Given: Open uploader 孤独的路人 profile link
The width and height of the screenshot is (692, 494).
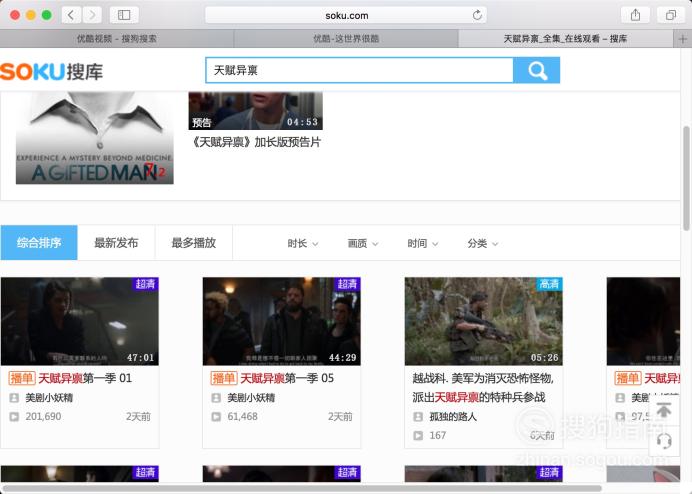Looking at the screenshot, I should coord(453,416).
